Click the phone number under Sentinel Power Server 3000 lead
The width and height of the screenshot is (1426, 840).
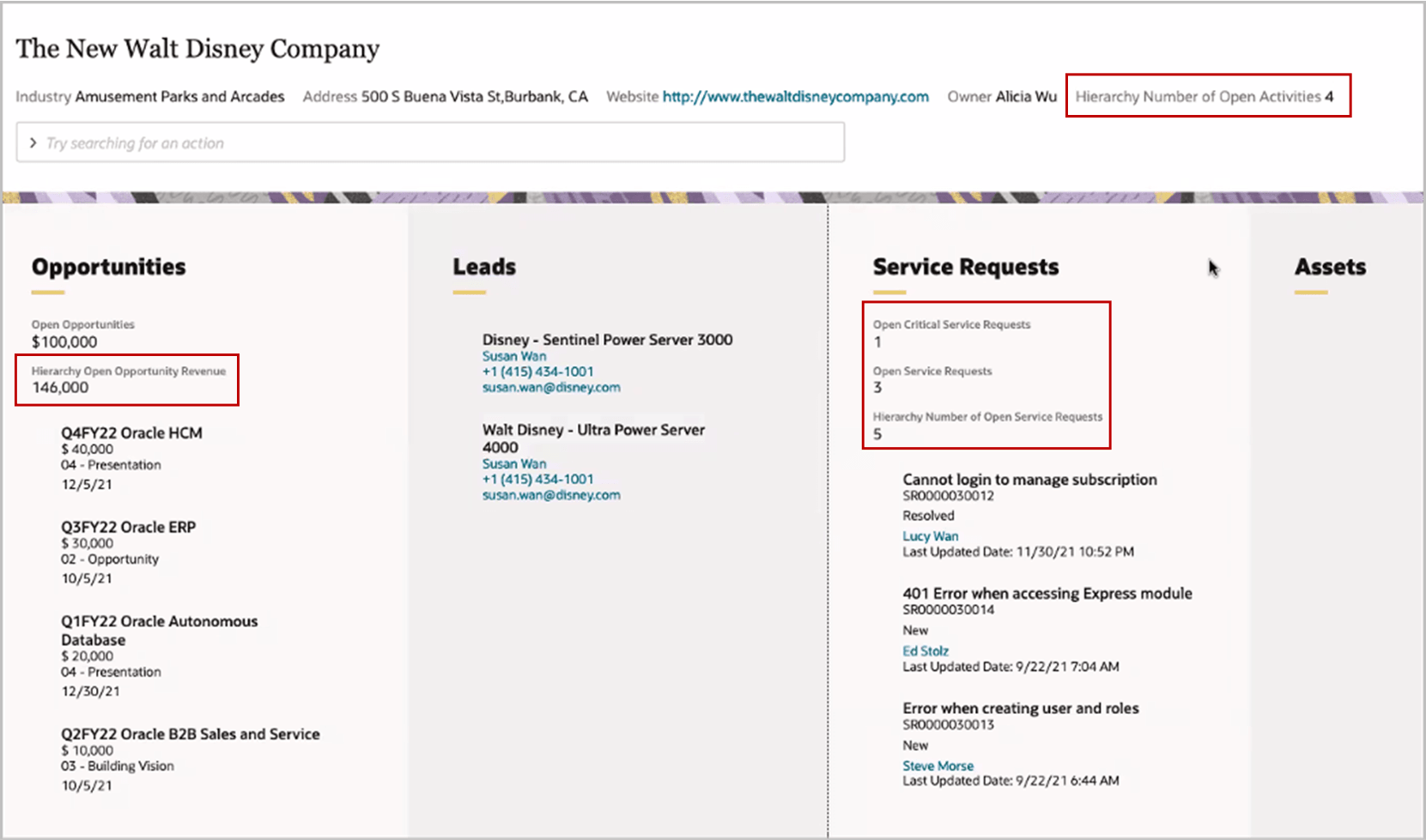click(537, 372)
